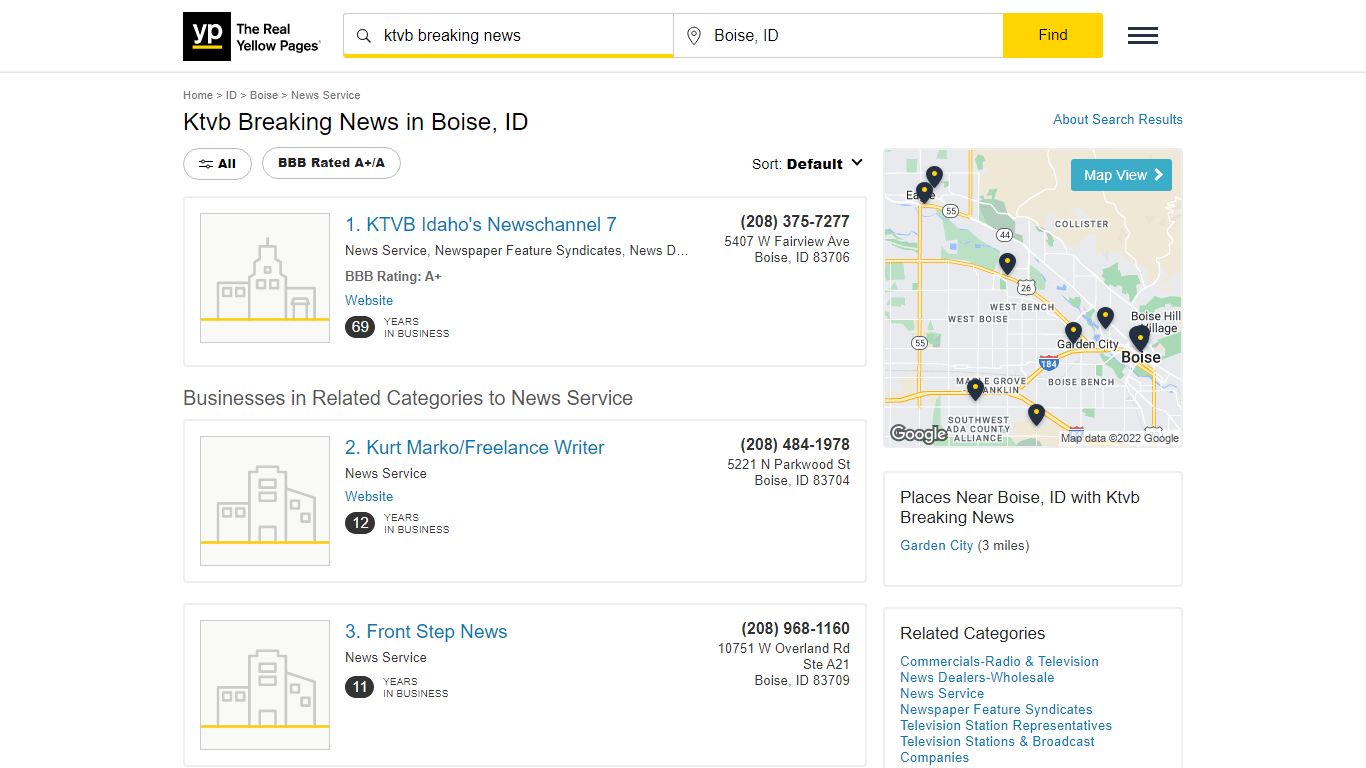Click the YP Real Yellow Pages logo

252,37
